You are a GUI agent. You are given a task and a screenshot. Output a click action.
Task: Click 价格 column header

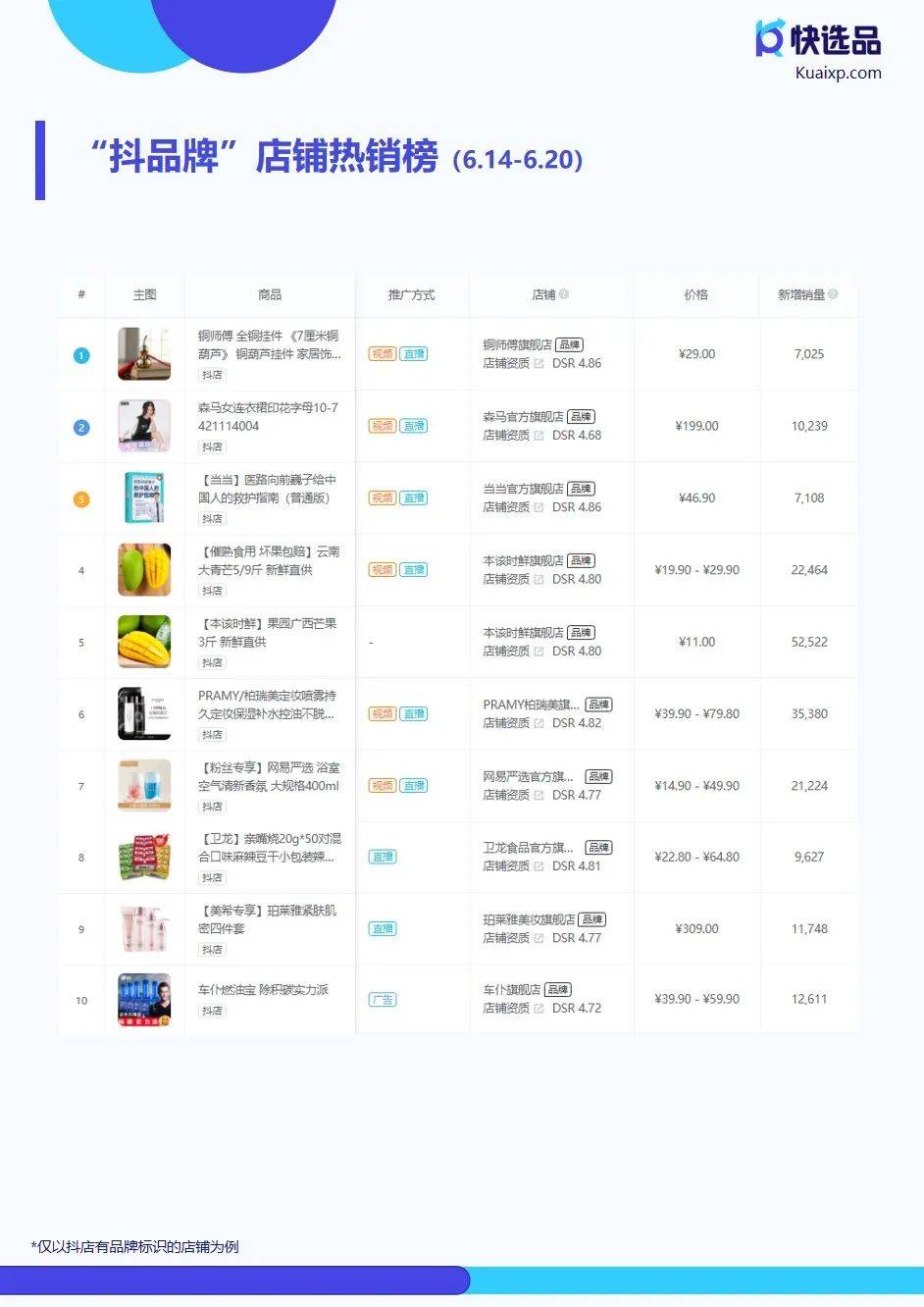click(x=696, y=294)
